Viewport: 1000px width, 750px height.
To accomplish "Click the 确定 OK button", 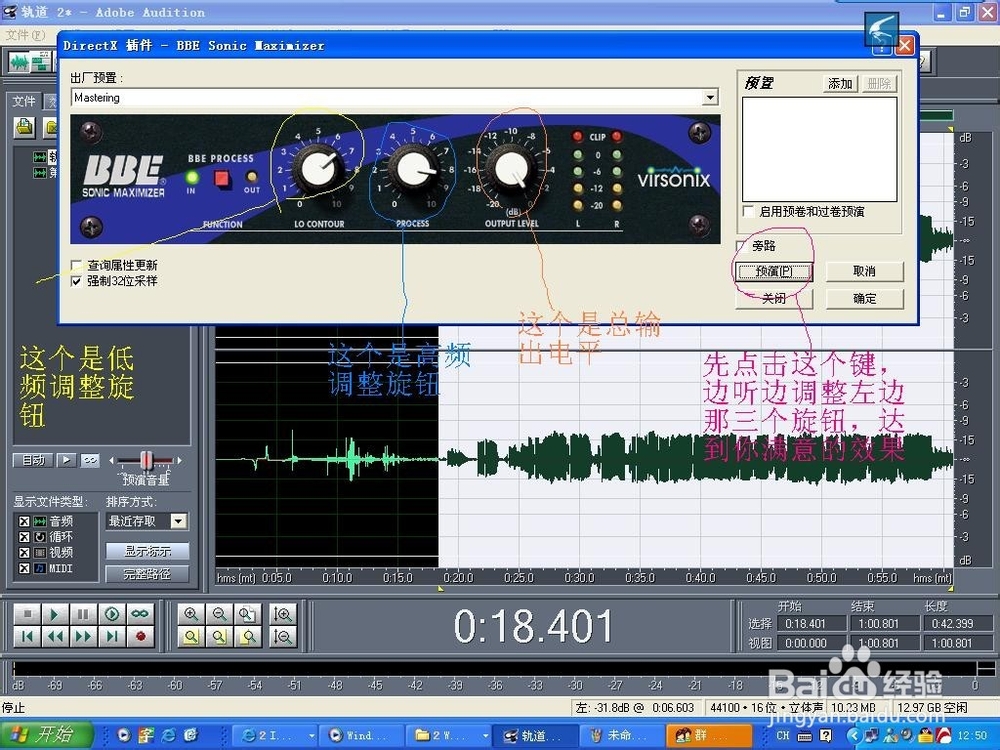I will (865, 298).
